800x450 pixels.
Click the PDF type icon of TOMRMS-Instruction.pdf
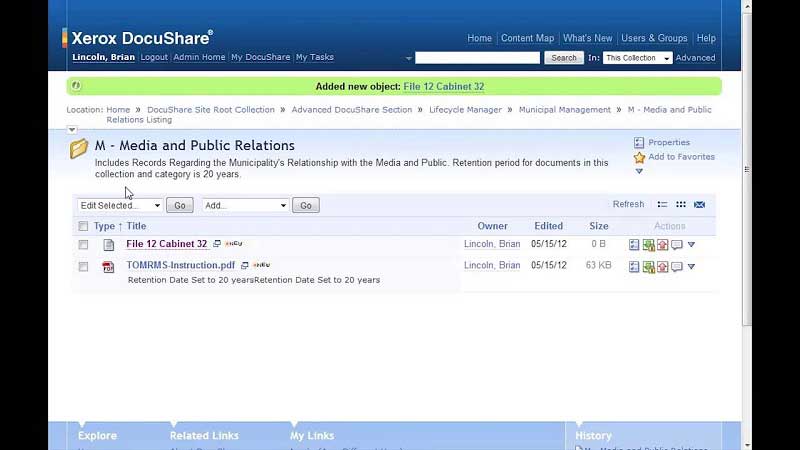[108, 266]
